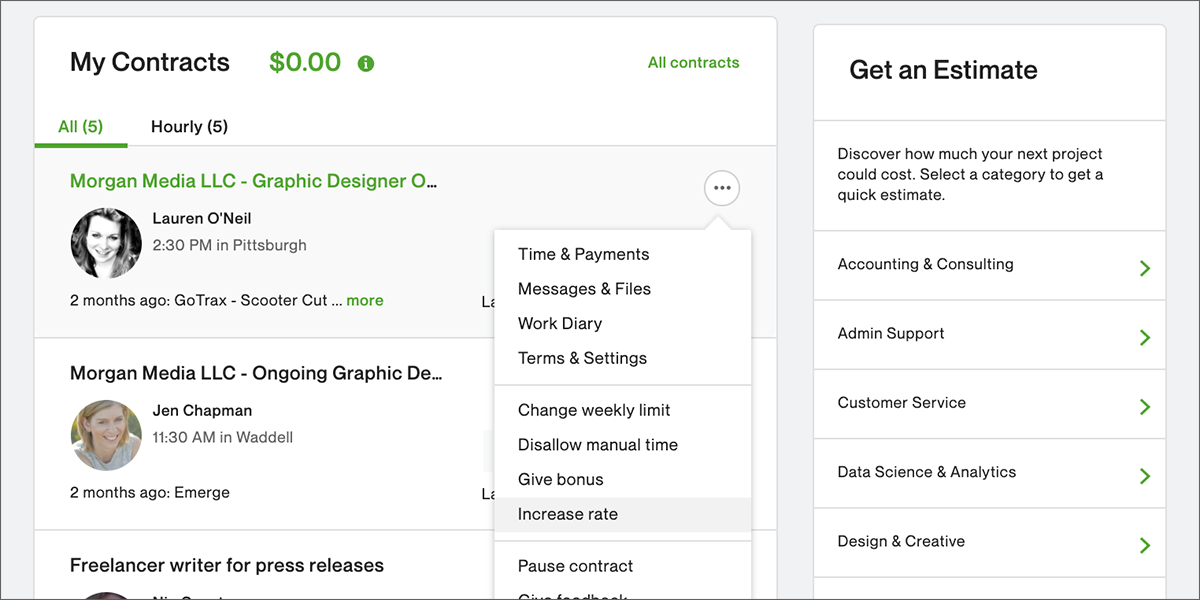The image size is (1200, 600).
Task: Click the 2 months ago: Emerge note
Action: [x=150, y=492]
